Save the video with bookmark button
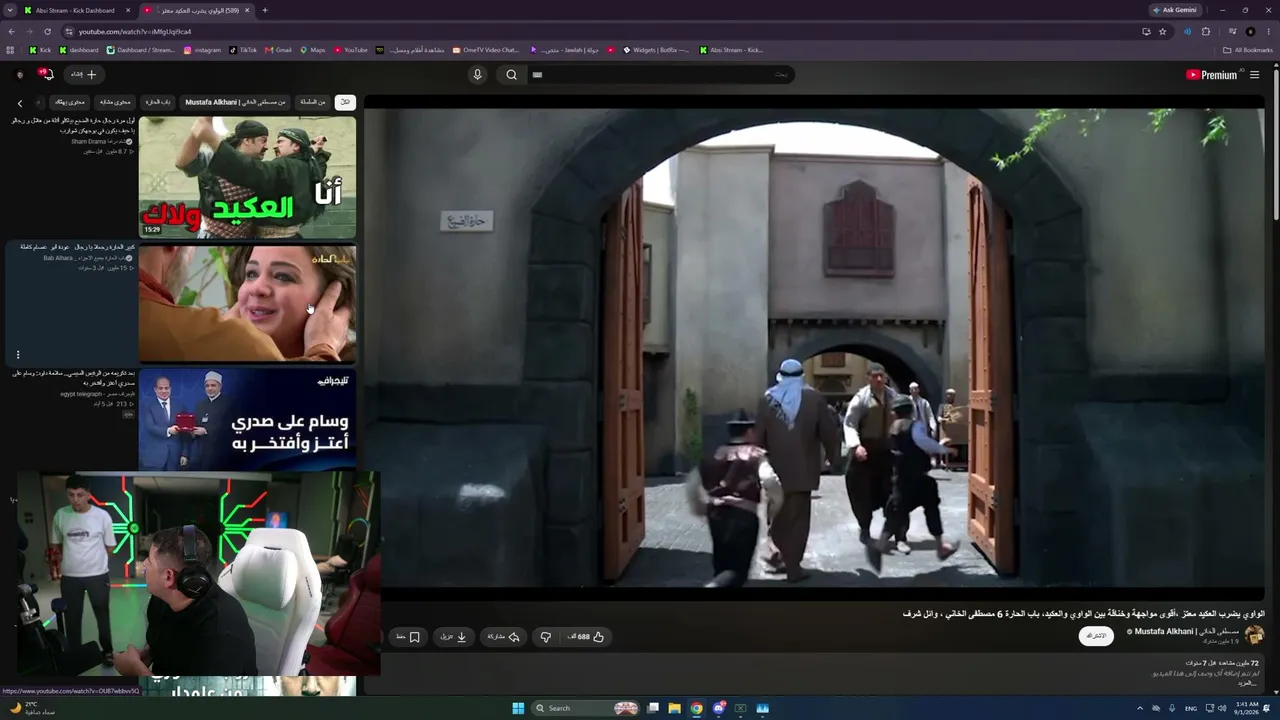 408,637
